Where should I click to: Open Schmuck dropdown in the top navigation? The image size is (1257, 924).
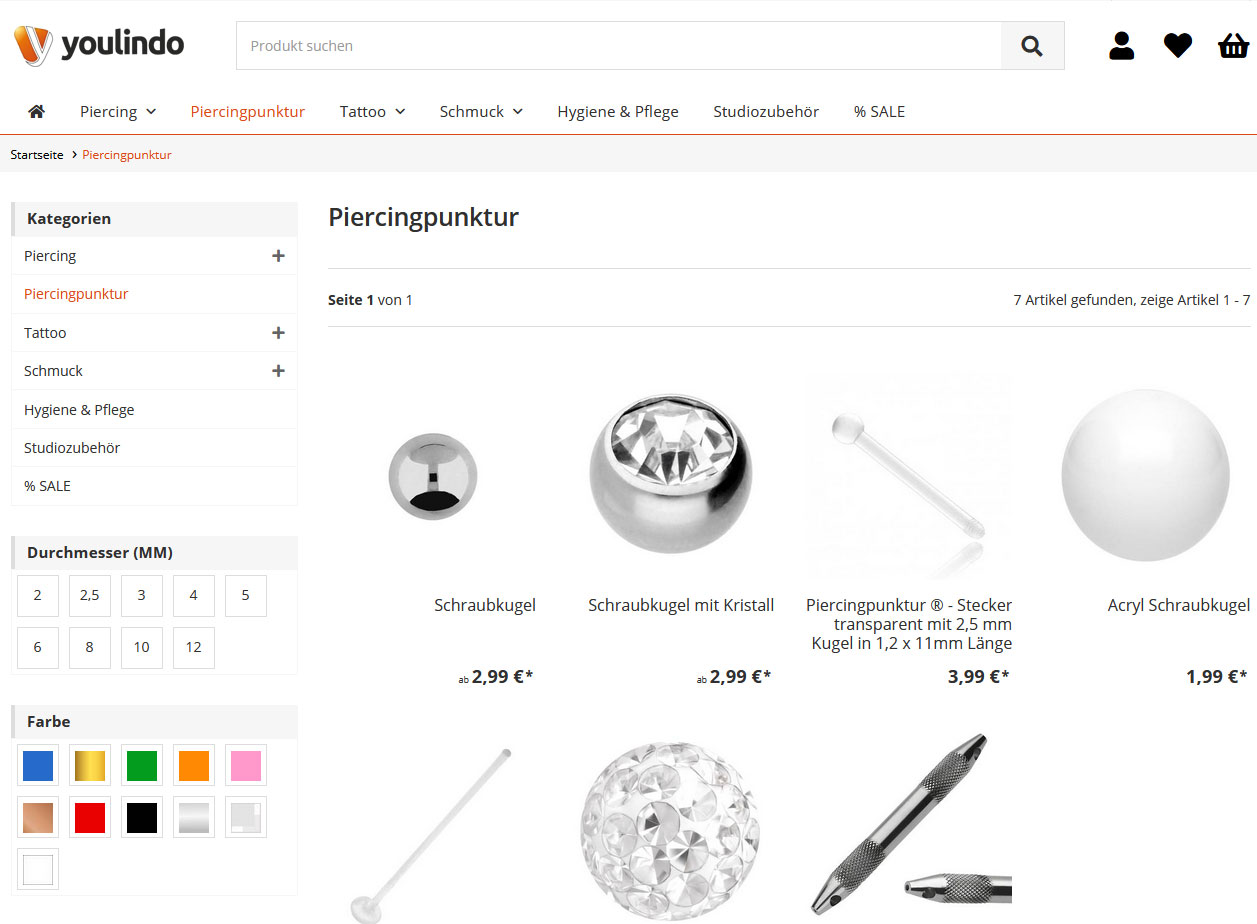pyautogui.click(x=481, y=111)
